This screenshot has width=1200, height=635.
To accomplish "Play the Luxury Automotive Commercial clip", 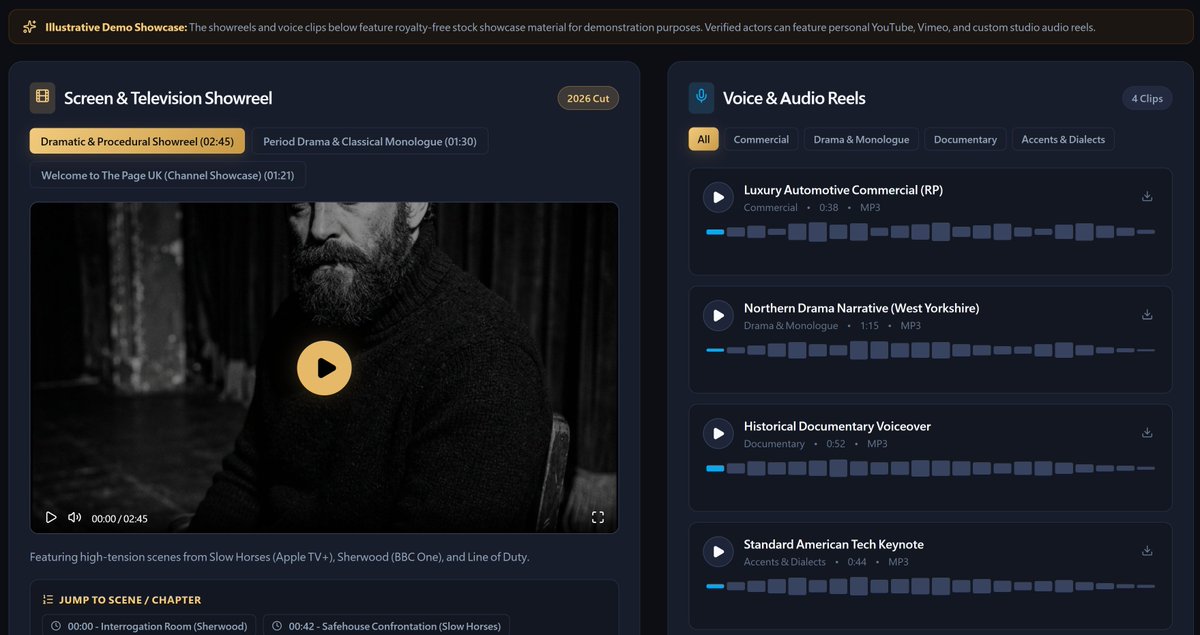I will click(x=718, y=197).
